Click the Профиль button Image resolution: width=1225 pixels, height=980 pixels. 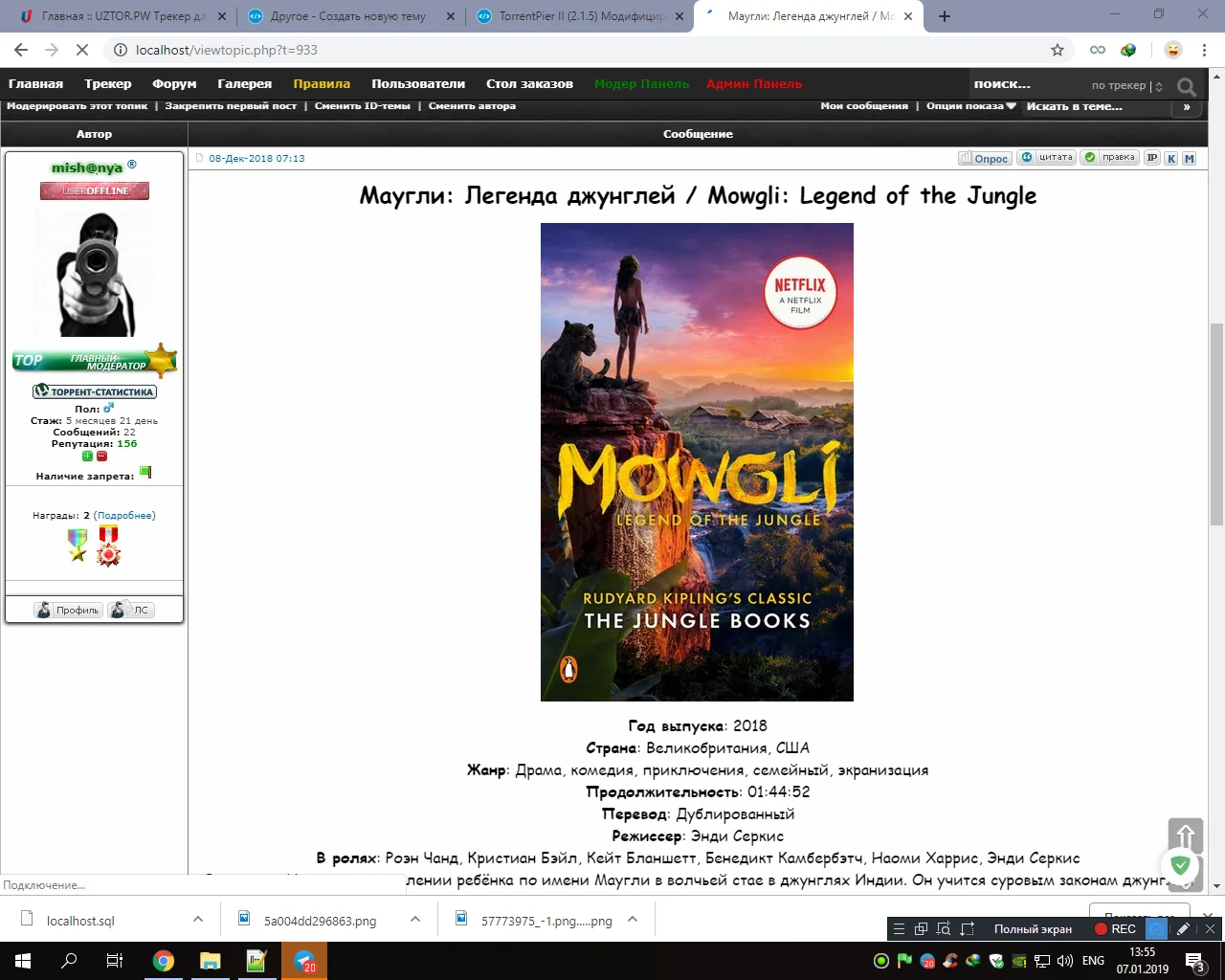coord(68,610)
